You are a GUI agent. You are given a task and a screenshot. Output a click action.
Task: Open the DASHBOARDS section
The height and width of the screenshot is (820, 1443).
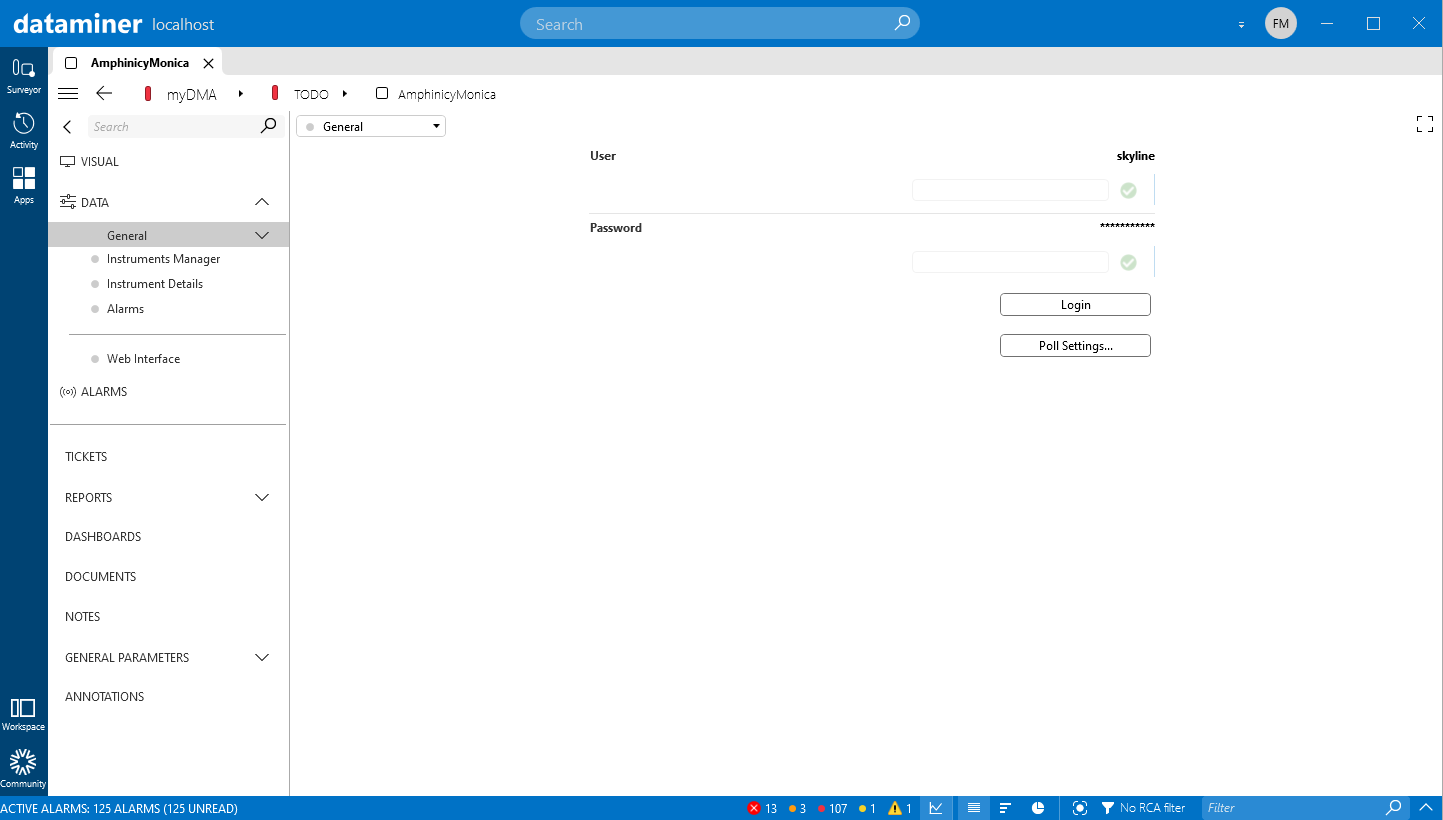pos(103,537)
